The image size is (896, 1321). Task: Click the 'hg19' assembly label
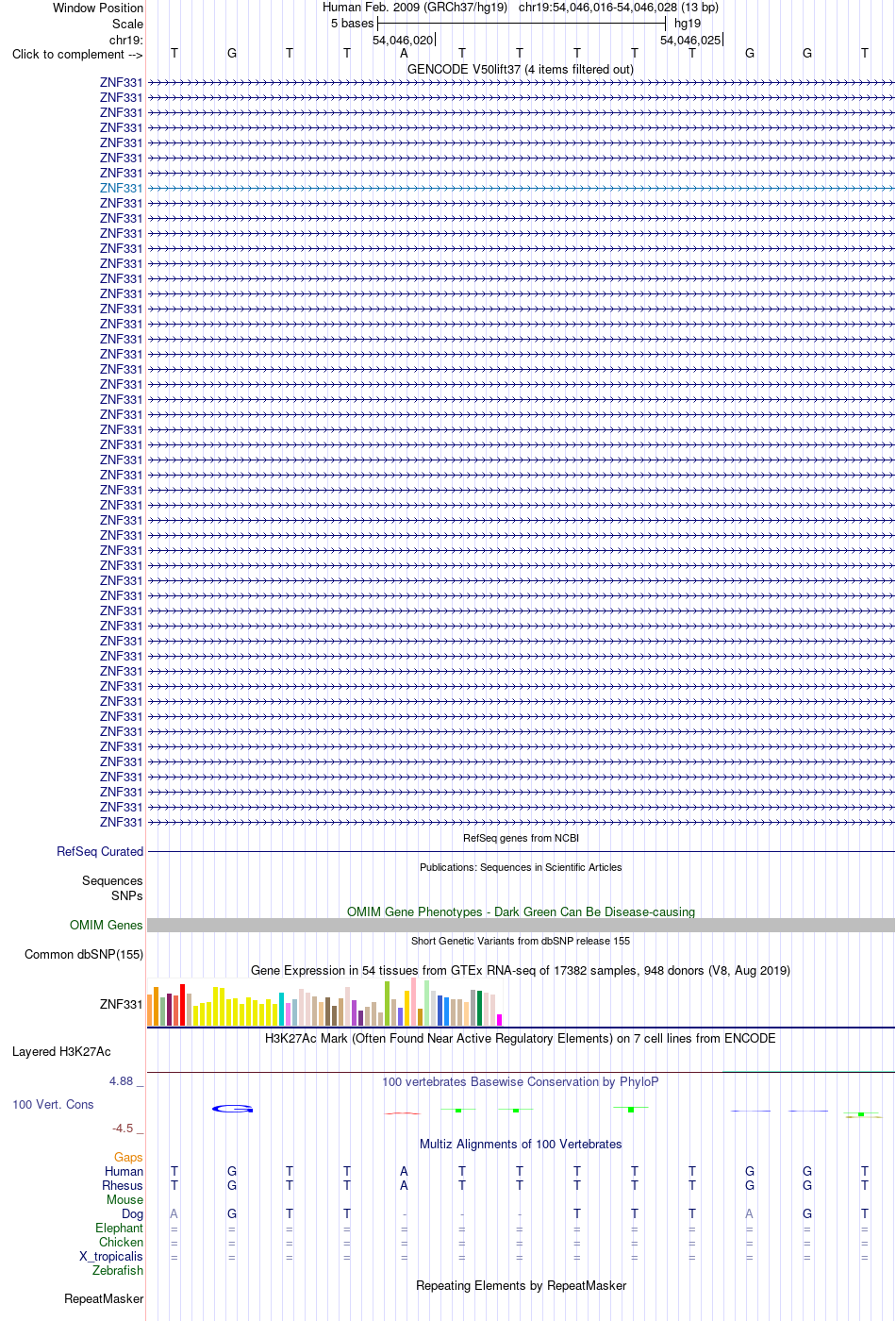(x=688, y=24)
